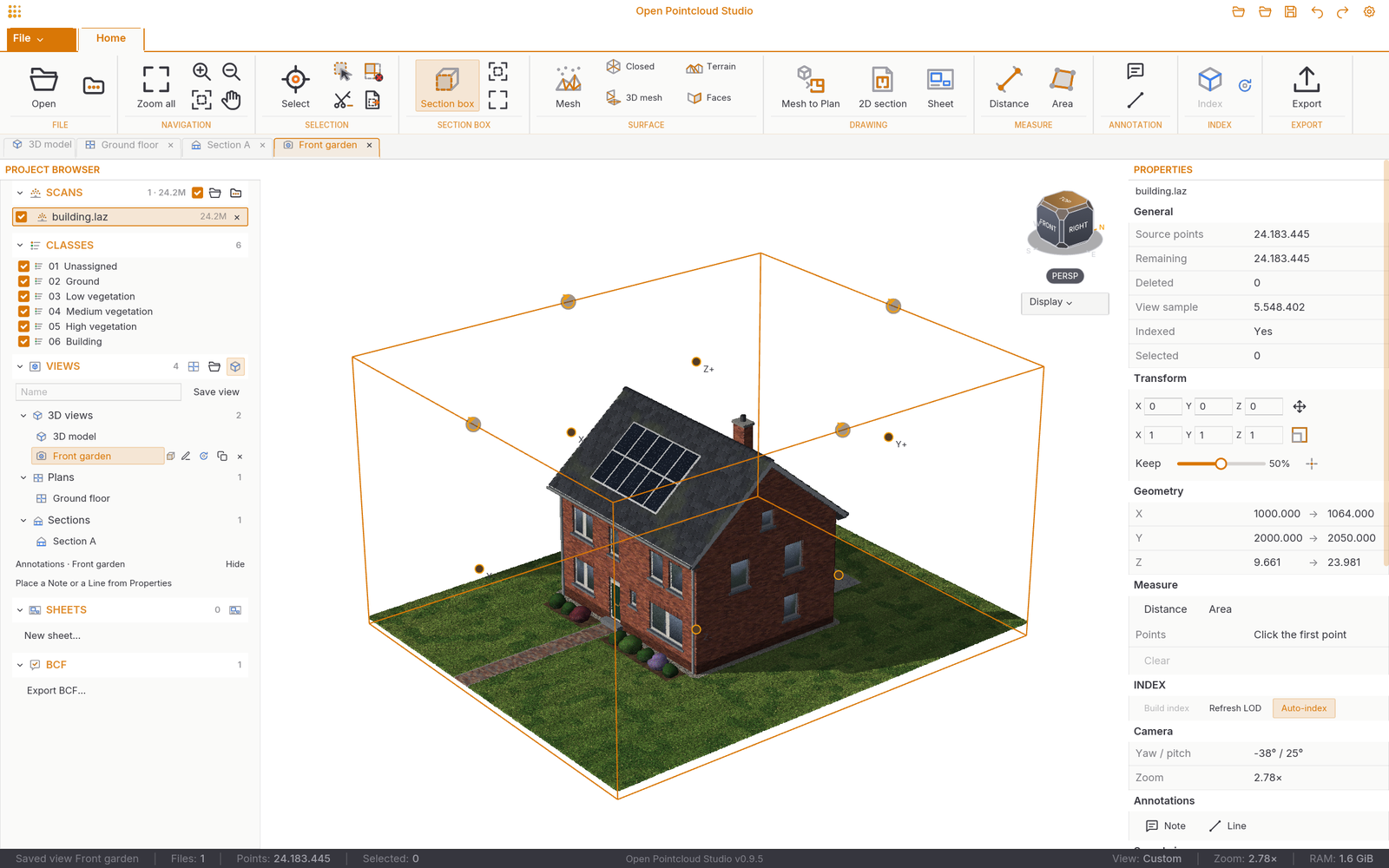Image resolution: width=1389 pixels, height=868 pixels.
Task: Open the Display dropdown in viewport
Action: 1064,302
